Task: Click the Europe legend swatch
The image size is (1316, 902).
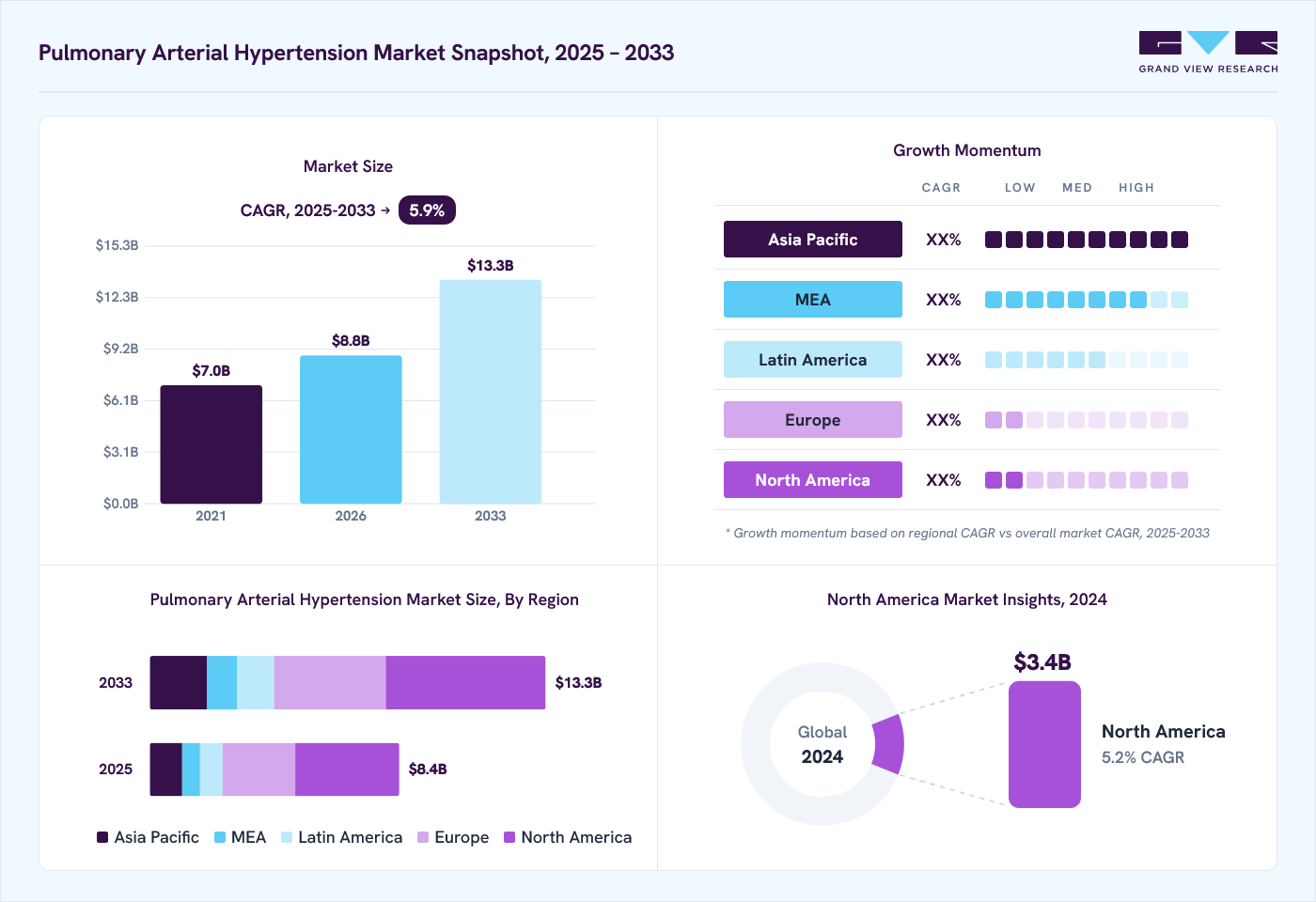Action: pos(423,837)
